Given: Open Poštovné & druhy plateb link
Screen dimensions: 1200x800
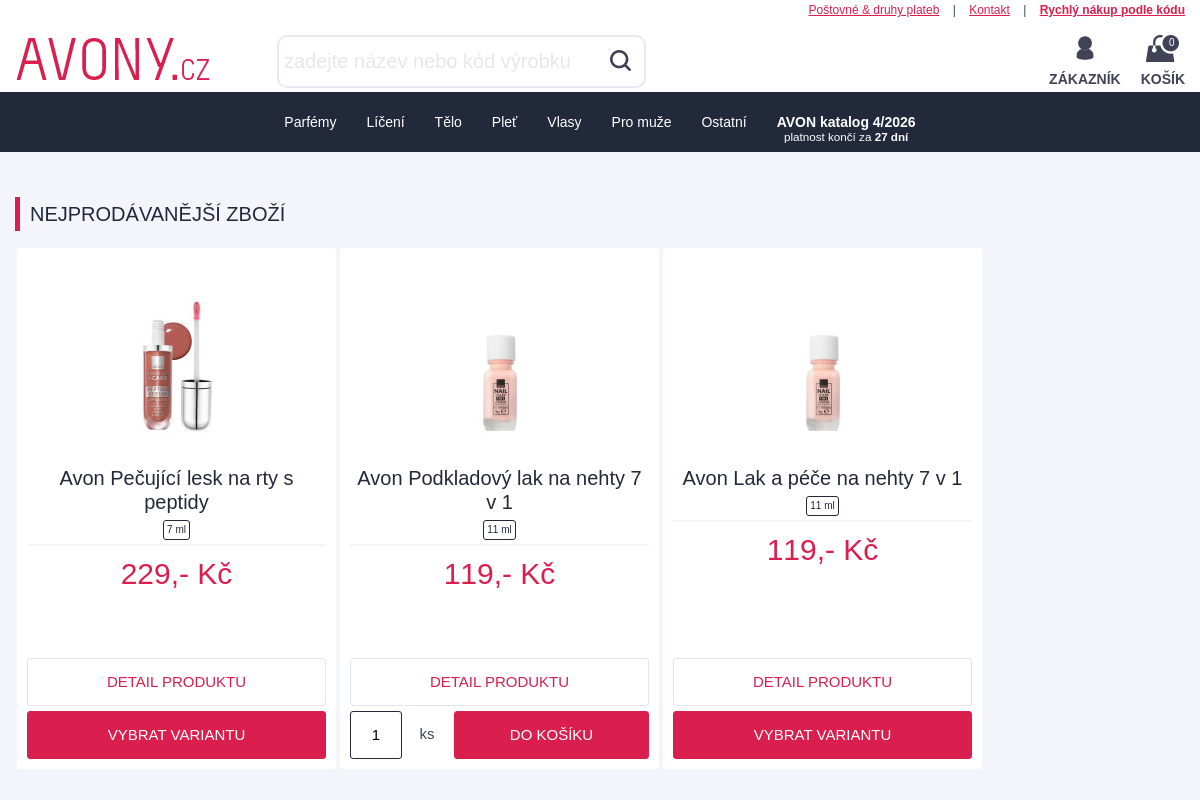Looking at the screenshot, I should pos(873,10).
